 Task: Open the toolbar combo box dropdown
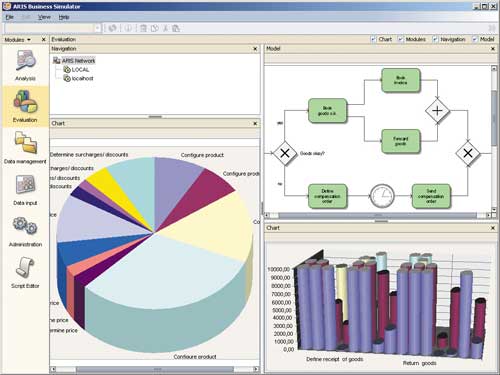click(x=97, y=28)
